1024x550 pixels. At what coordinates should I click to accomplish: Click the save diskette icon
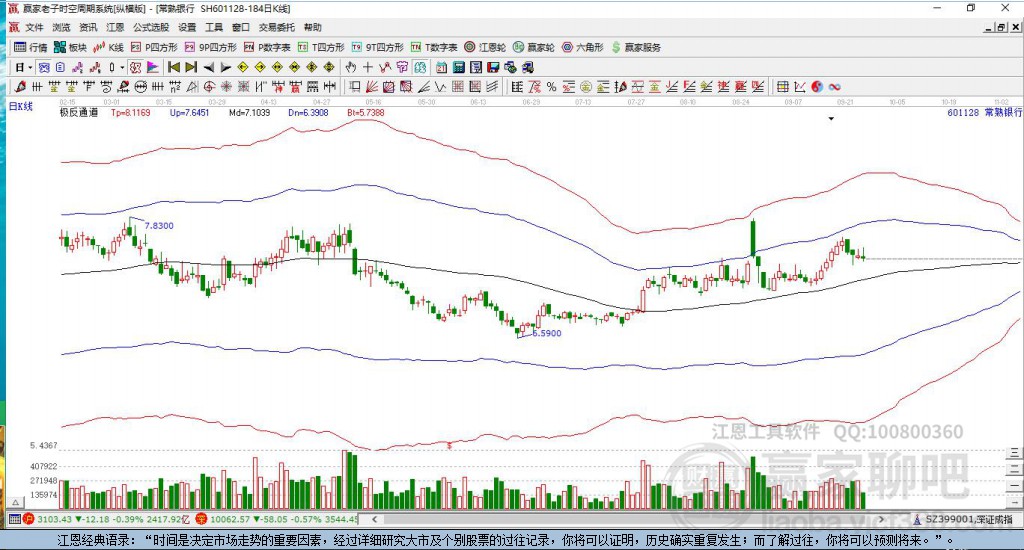point(493,67)
